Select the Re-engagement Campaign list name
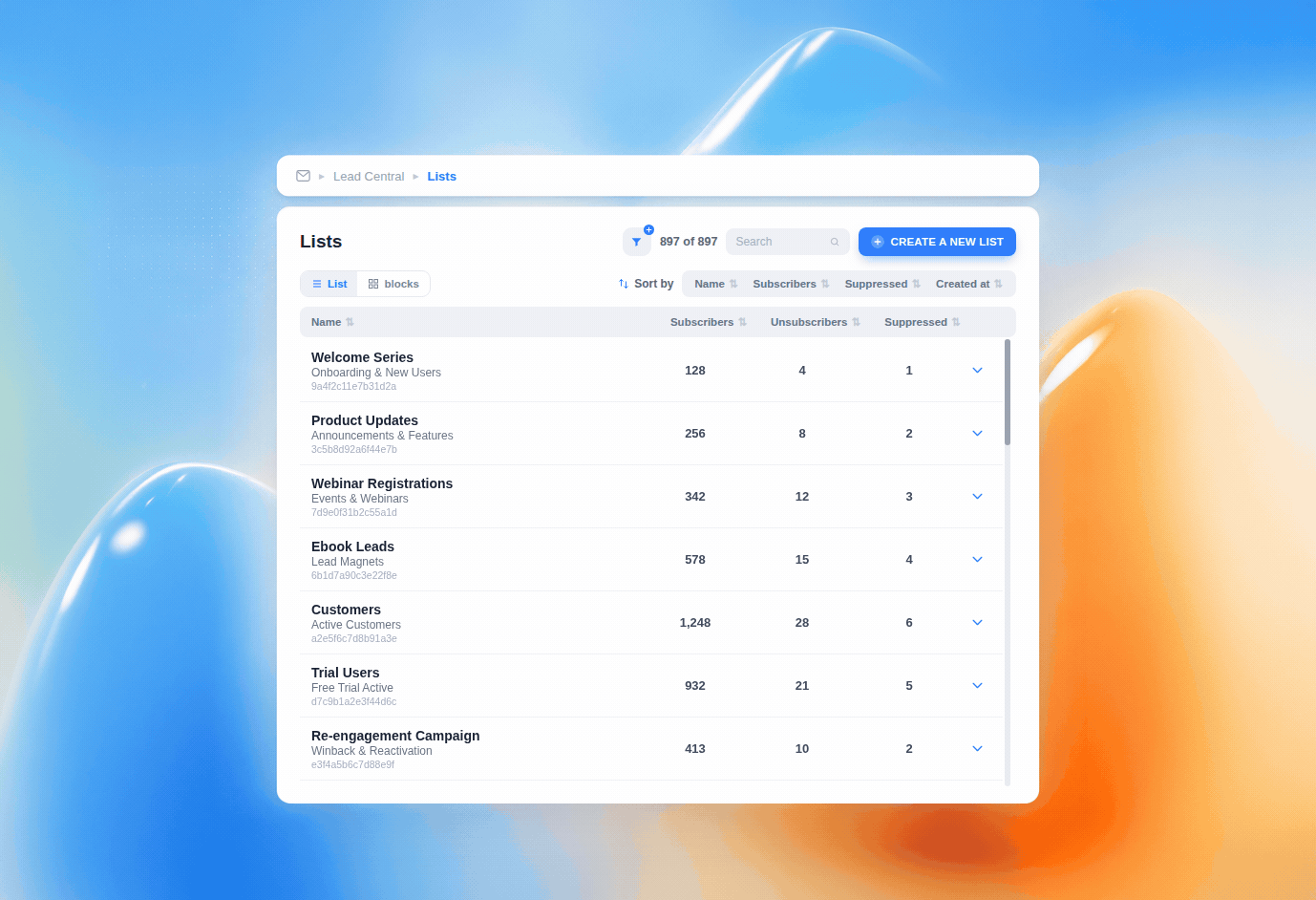 pos(395,736)
